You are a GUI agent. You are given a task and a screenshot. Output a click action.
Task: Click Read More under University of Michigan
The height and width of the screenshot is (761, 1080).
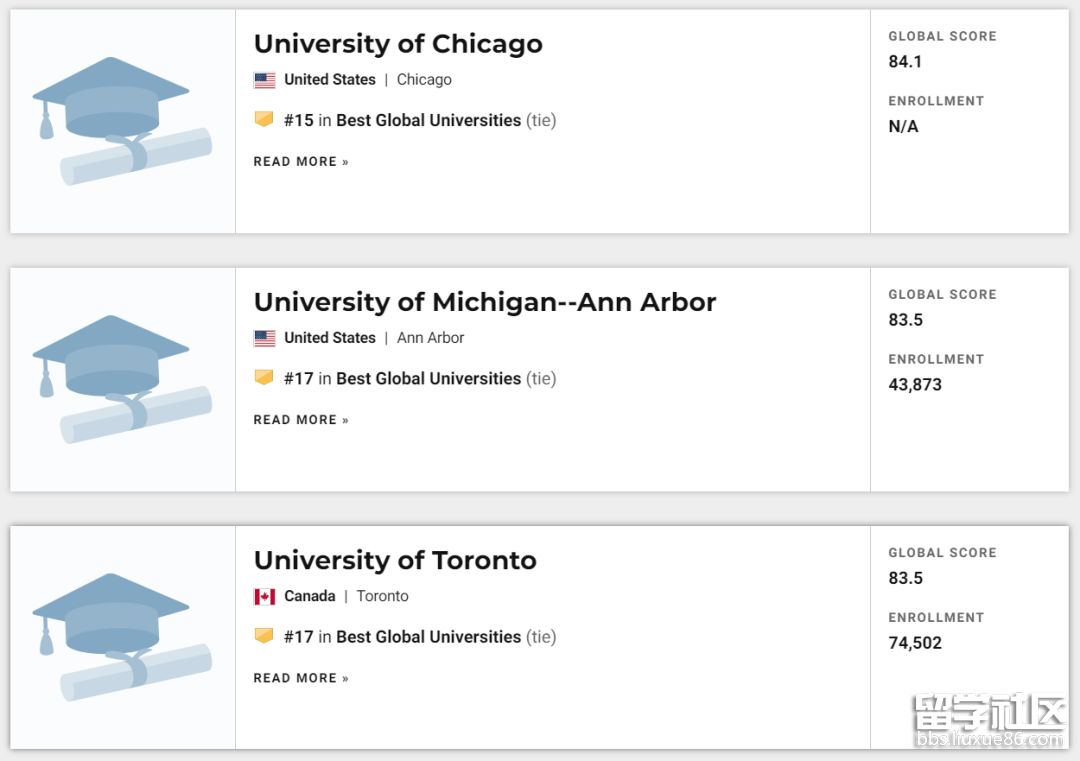(x=301, y=420)
